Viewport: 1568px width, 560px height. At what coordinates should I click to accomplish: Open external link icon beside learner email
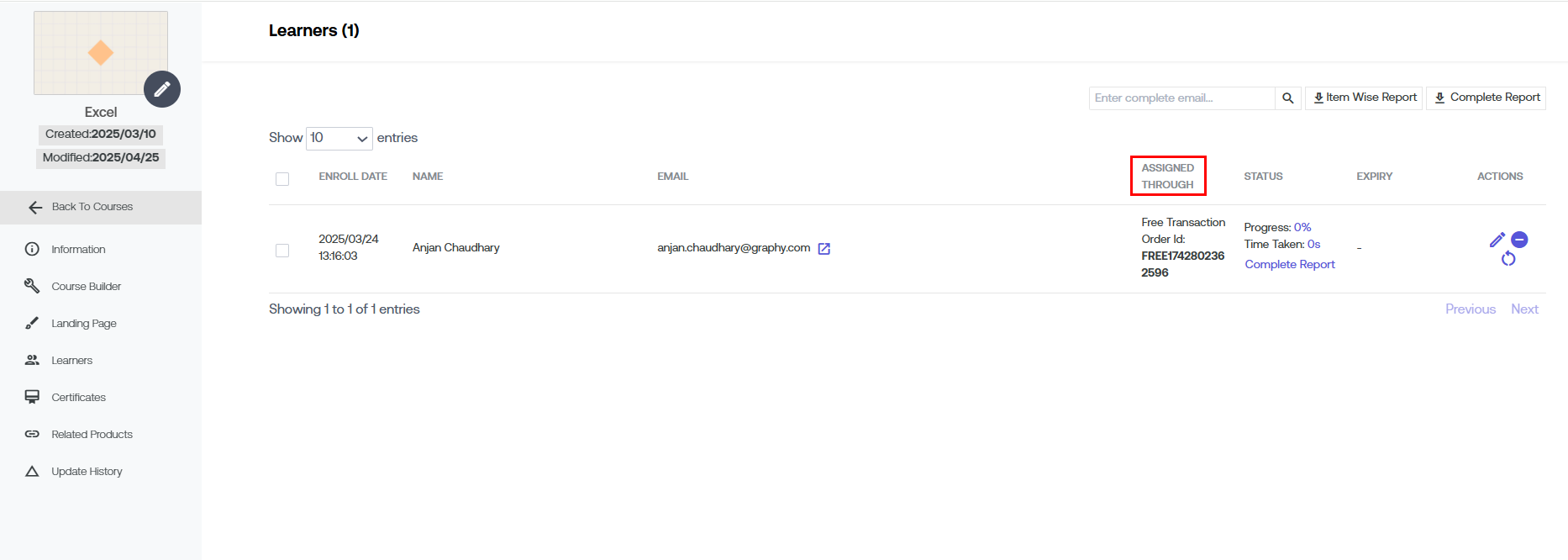(x=824, y=249)
